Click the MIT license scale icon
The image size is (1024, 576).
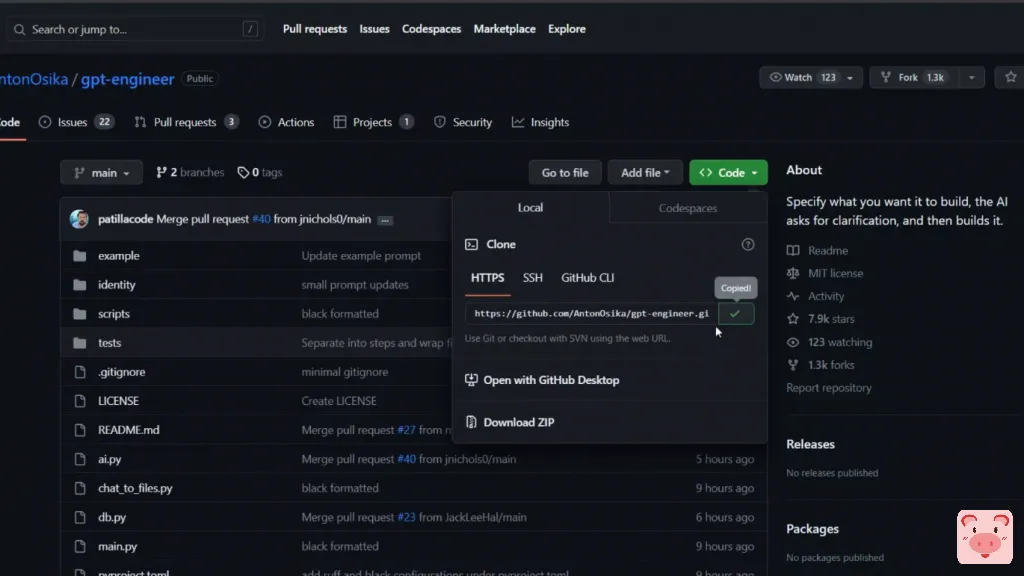(x=793, y=274)
